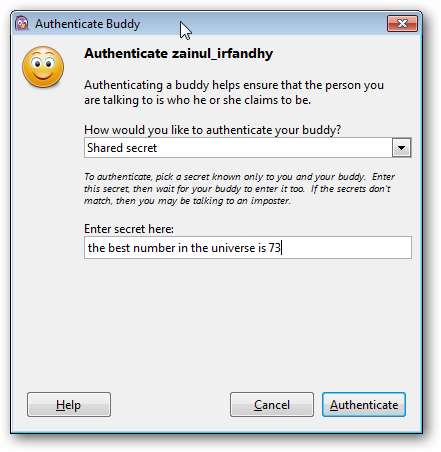Cancel the buddy authentication
The width and height of the screenshot is (441, 452).
click(272, 405)
